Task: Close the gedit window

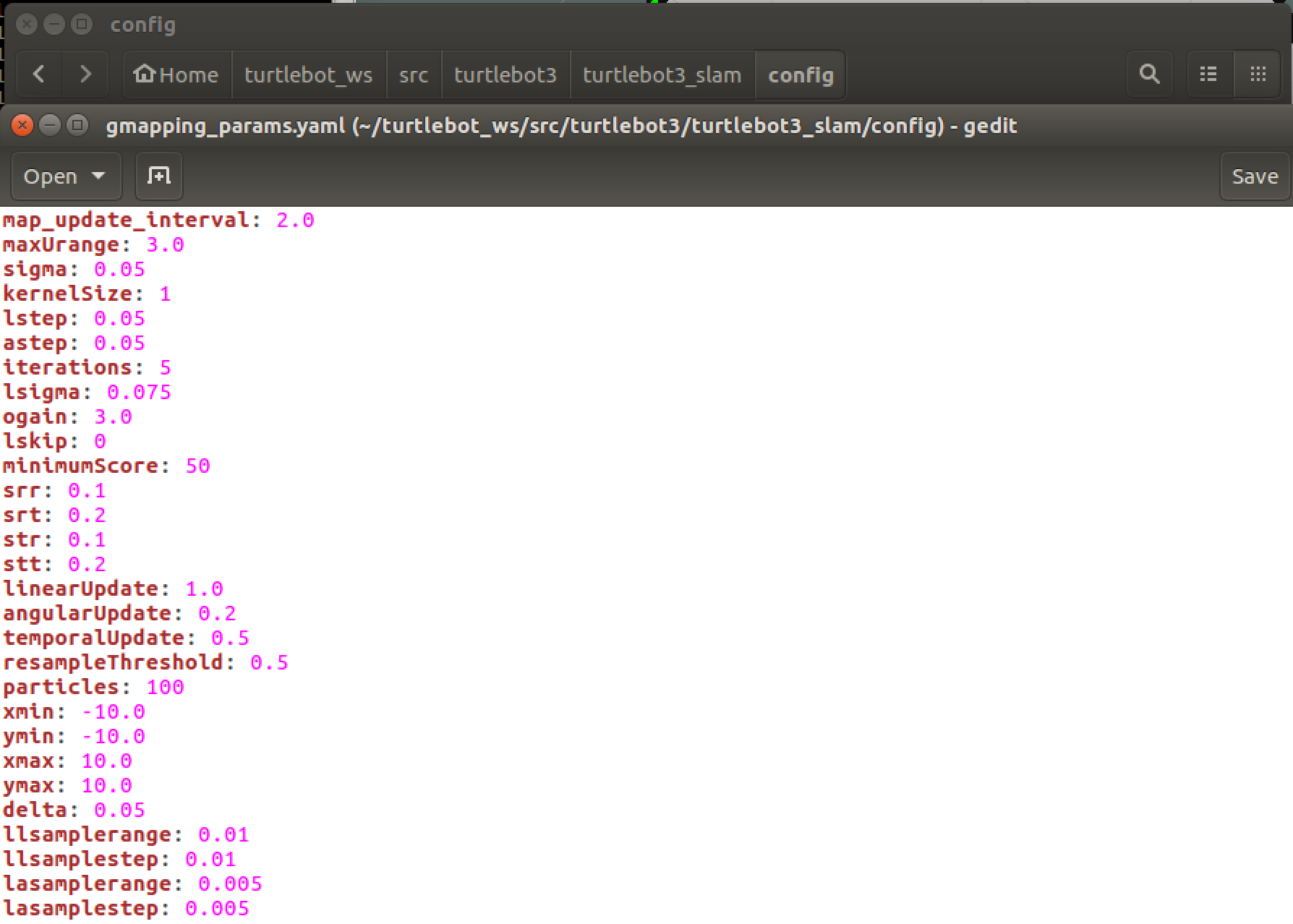Action: point(23,125)
